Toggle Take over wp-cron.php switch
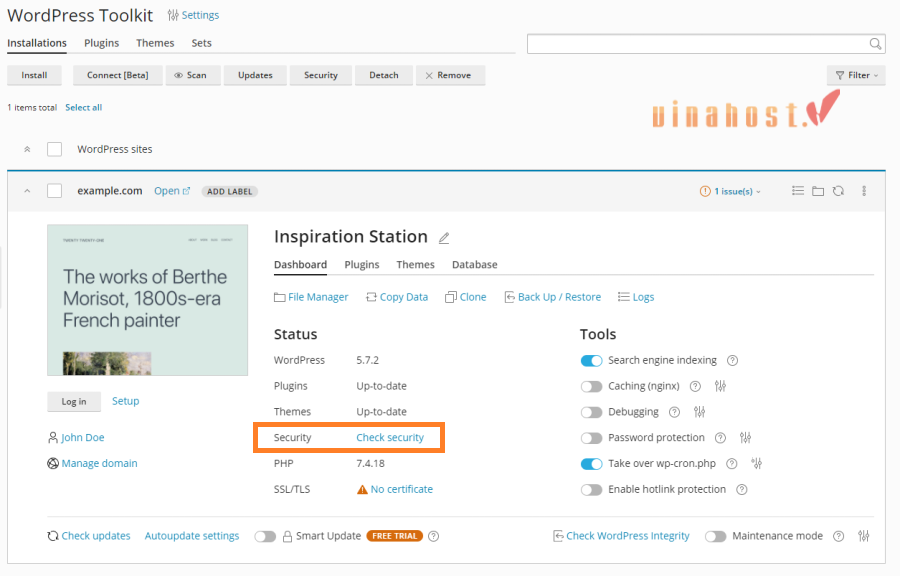 point(591,464)
